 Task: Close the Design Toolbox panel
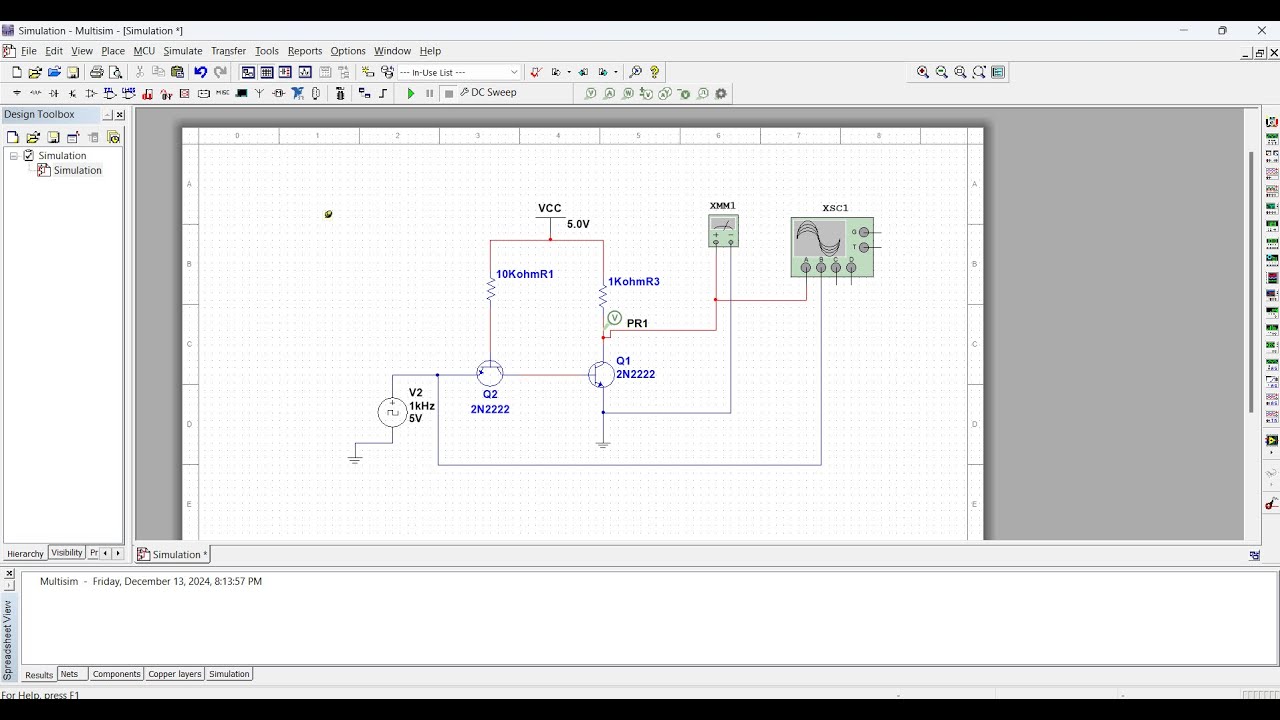pos(120,115)
